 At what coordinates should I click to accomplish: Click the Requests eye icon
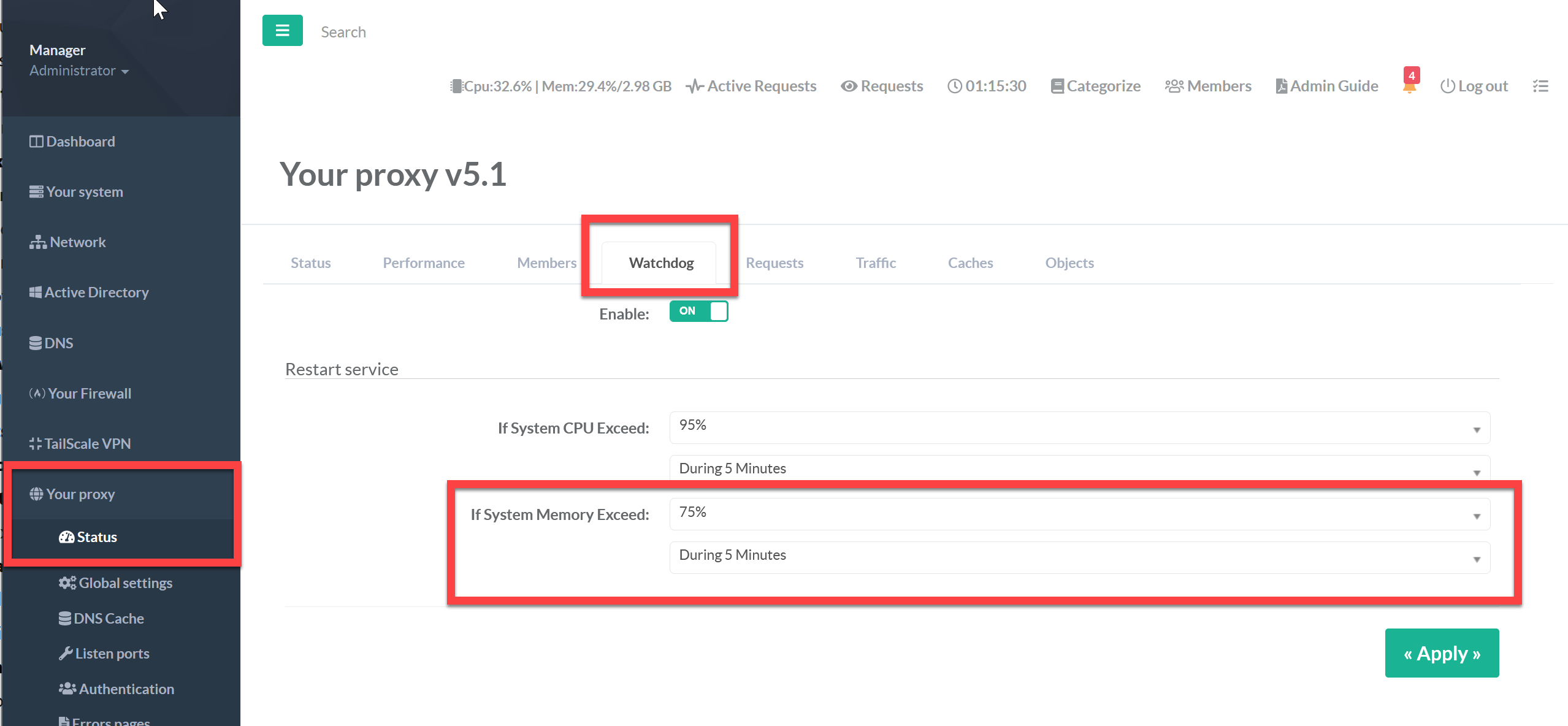[849, 86]
